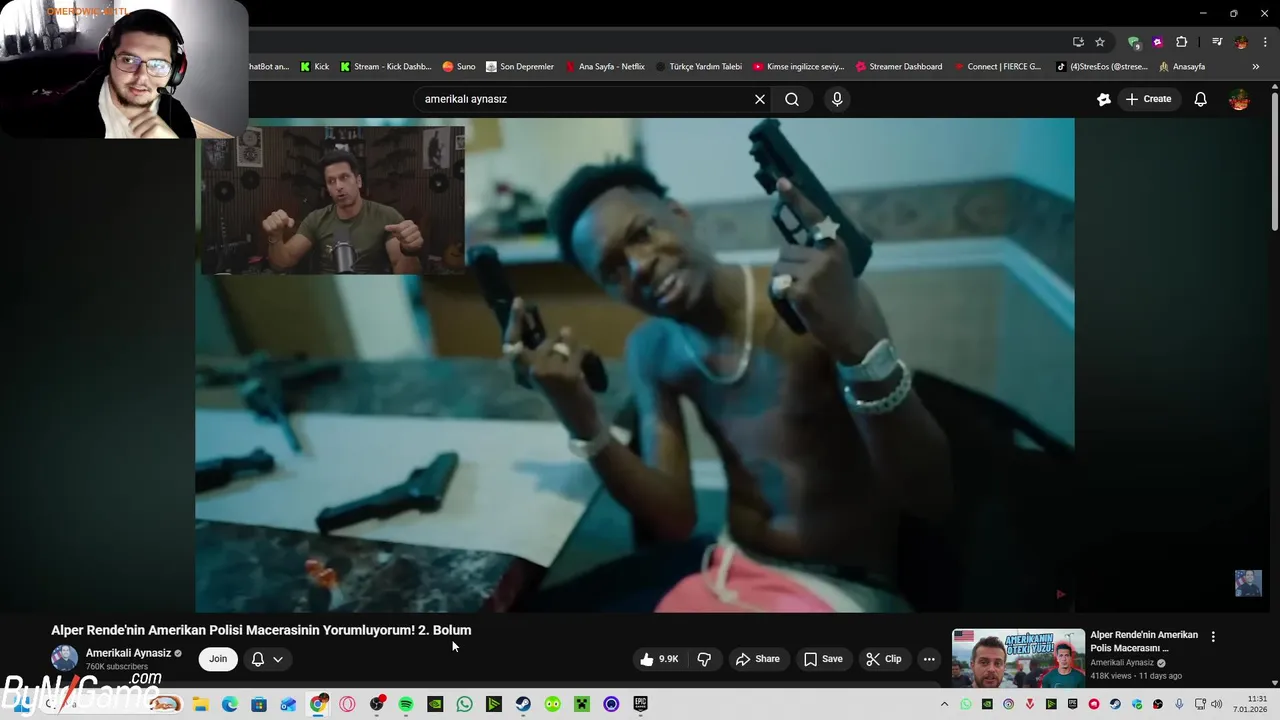
Task: Create a Clip of the video
Action: pos(884,659)
